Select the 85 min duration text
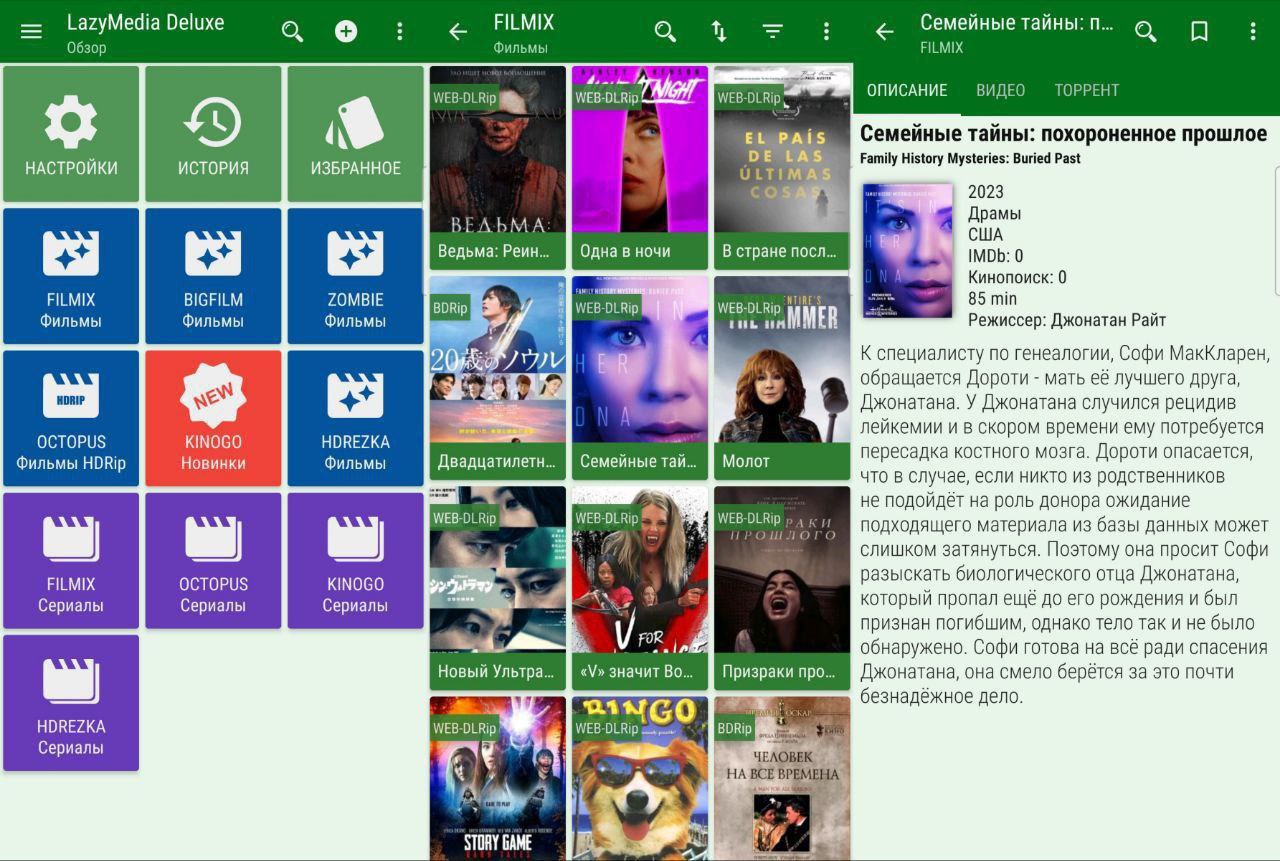This screenshot has width=1280, height=861. point(992,298)
